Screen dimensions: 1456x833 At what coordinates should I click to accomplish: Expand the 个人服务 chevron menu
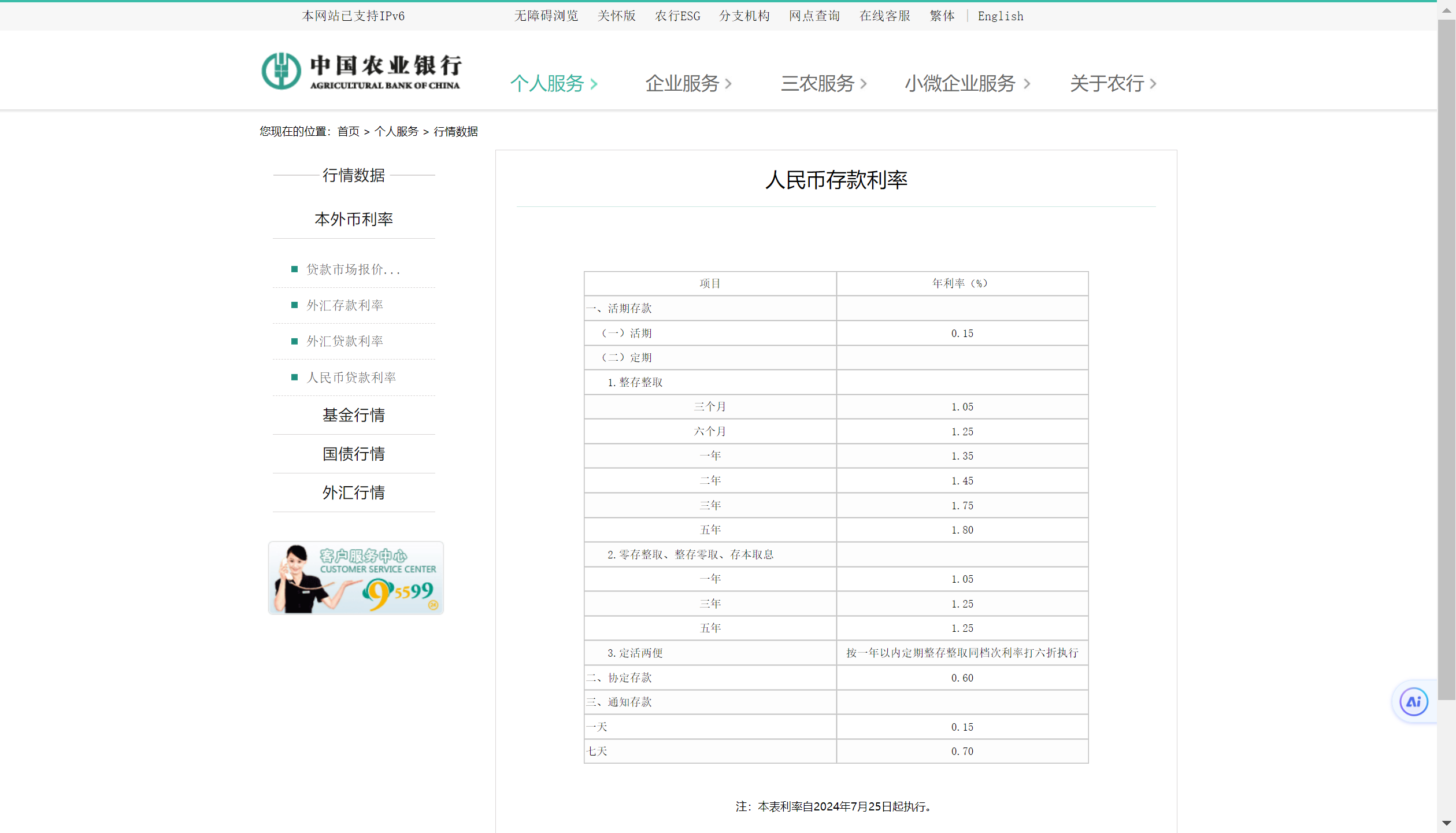click(594, 84)
